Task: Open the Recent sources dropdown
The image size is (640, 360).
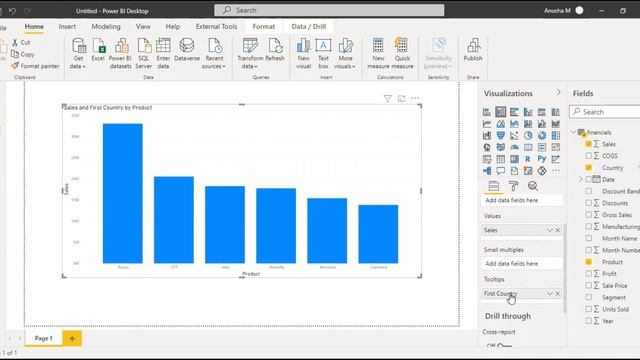Action: point(214,54)
